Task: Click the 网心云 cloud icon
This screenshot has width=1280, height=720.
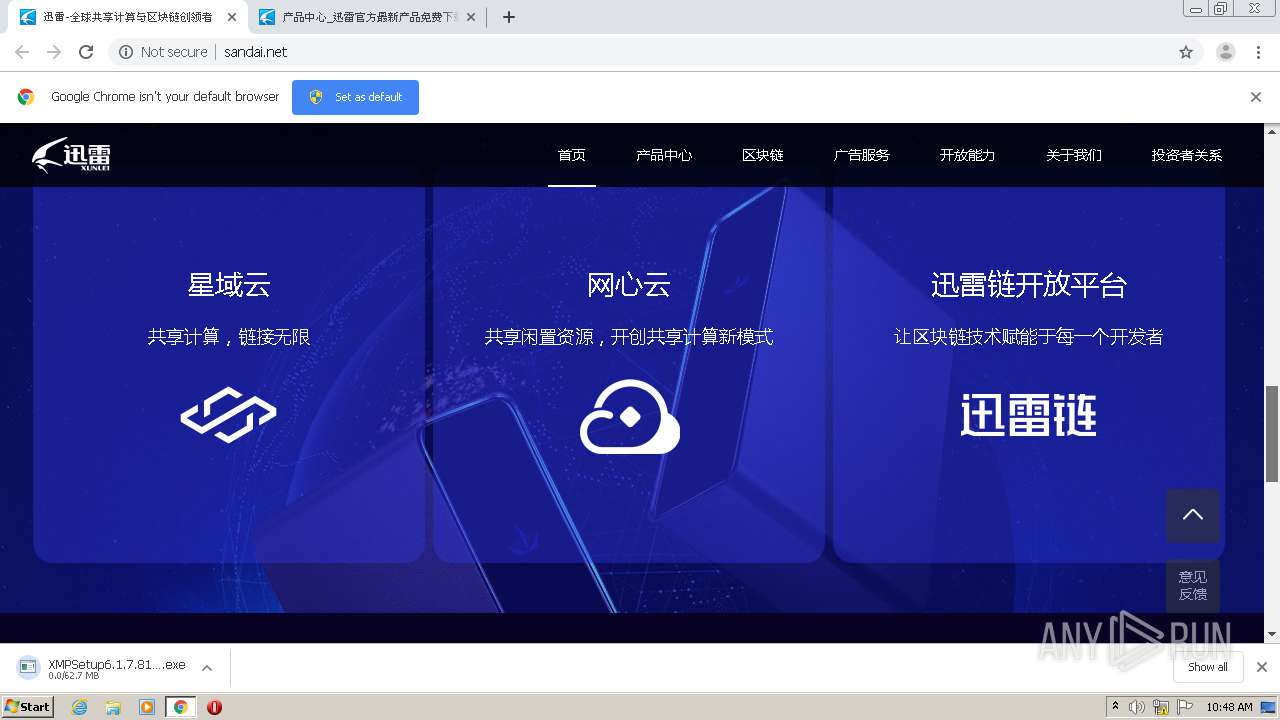Action: click(x=630, y=417)
